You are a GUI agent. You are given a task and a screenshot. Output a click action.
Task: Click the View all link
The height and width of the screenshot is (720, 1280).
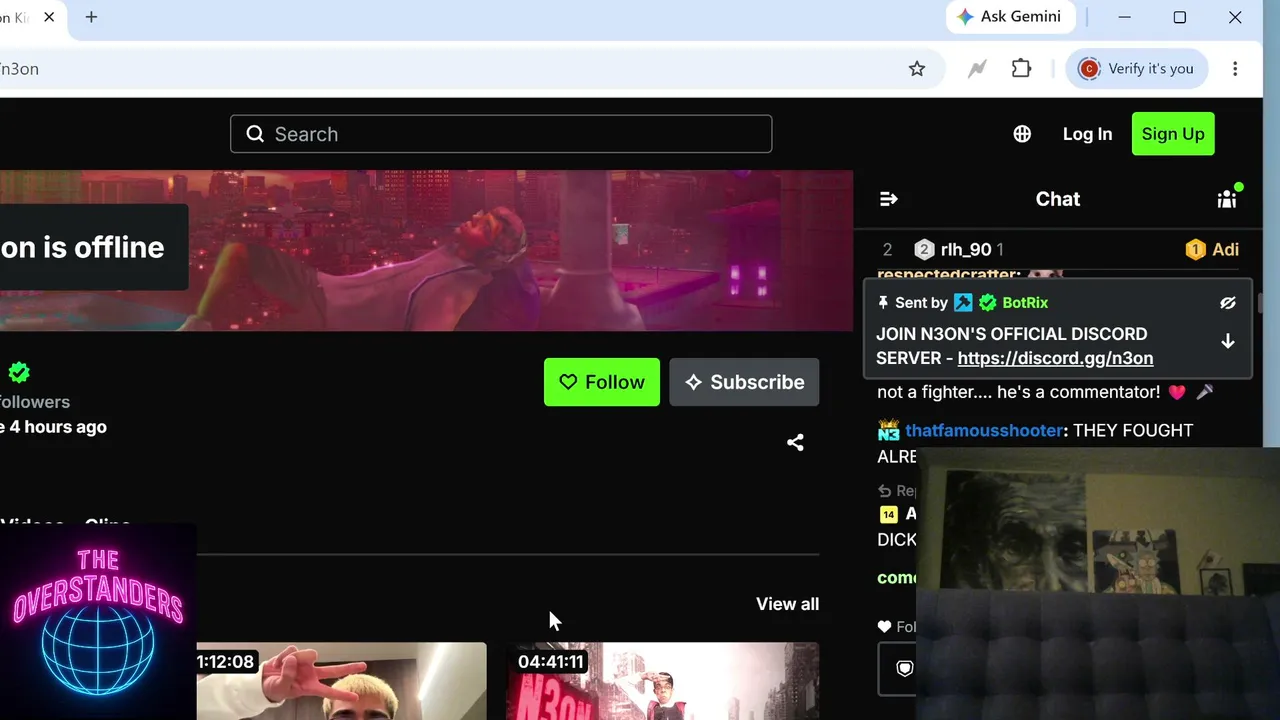pyautogui.click(x=787, y=604)
